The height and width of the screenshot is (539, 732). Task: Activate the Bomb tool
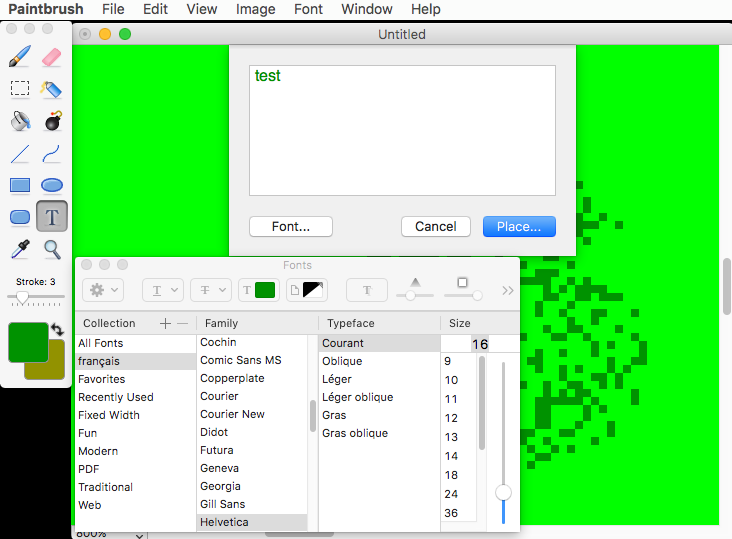(x=52, y=121)
